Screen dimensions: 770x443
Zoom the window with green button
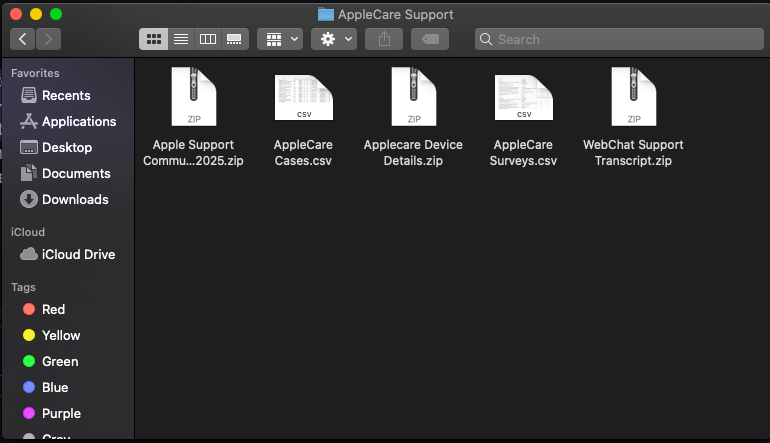[56, 14]
